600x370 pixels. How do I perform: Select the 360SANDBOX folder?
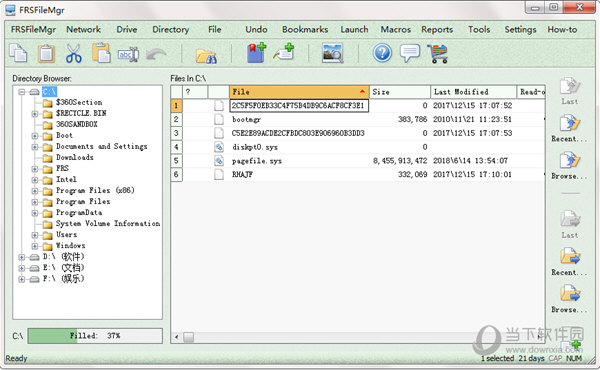[77, 124]
